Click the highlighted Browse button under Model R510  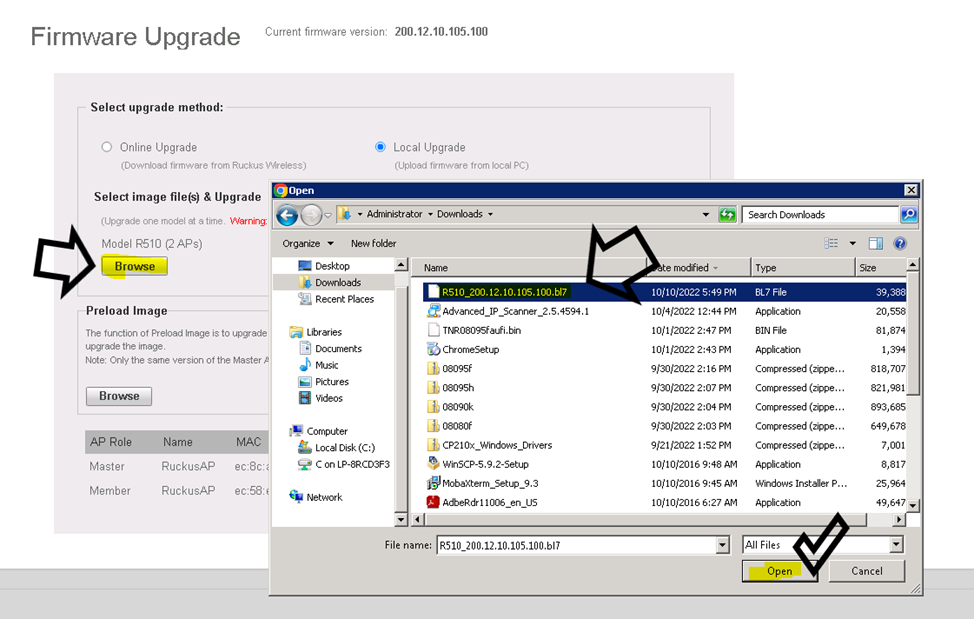click(134, 266)
